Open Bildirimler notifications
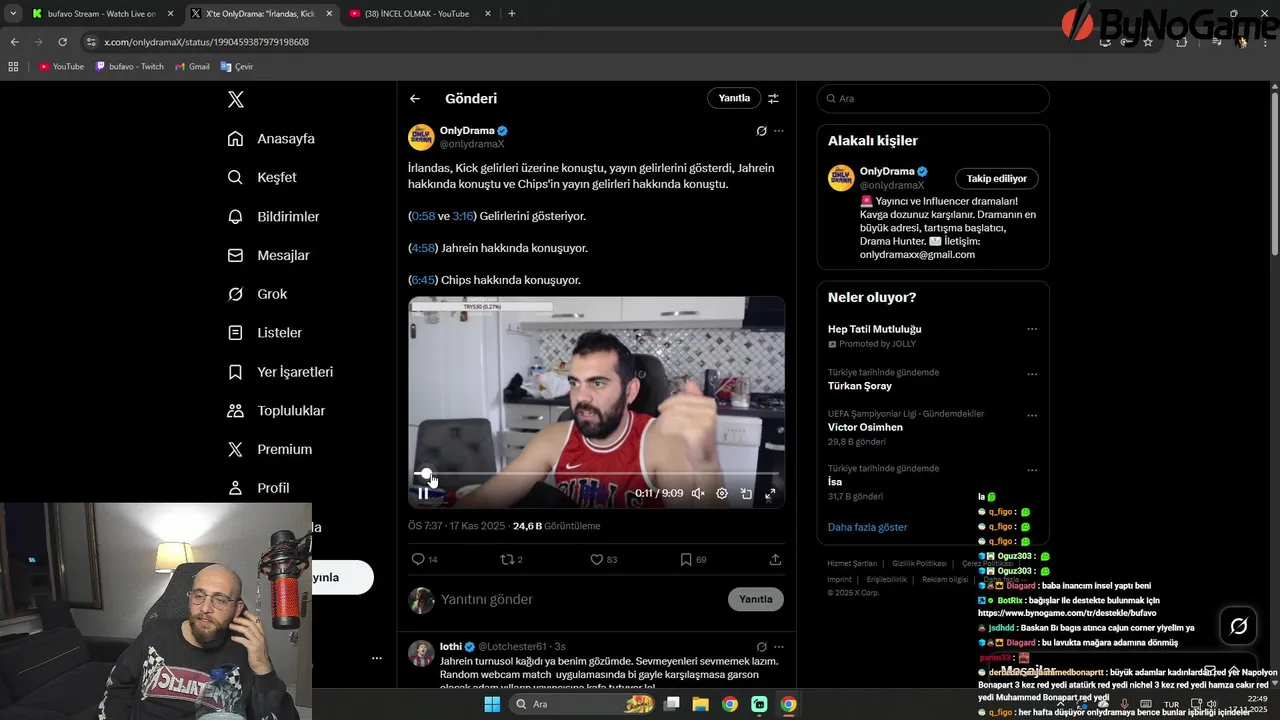Viewport: 1280px width, 720px height. click(x=273, y=216)
